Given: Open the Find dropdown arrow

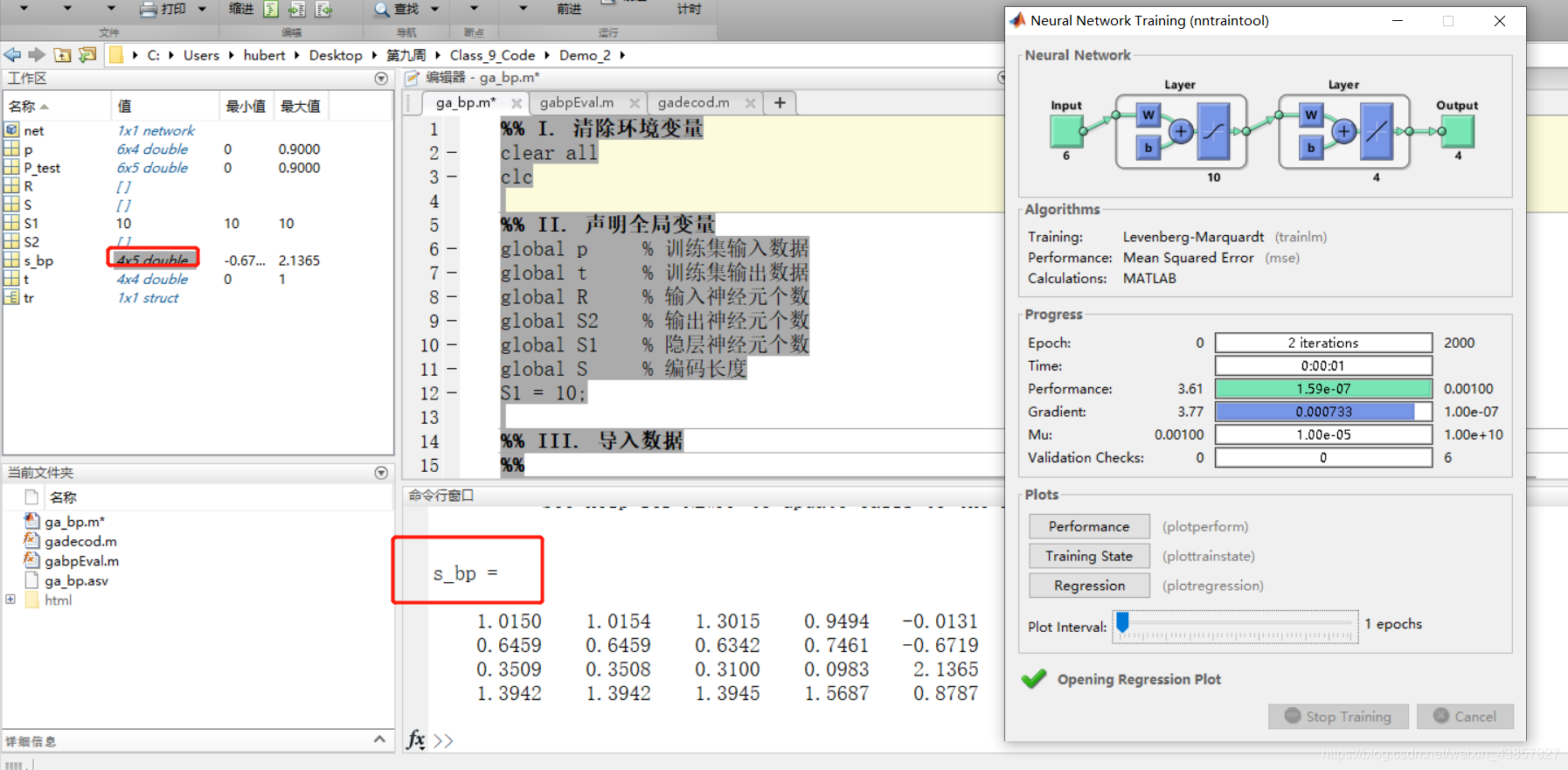Looking at the screenshot, I should click(434, 9).
